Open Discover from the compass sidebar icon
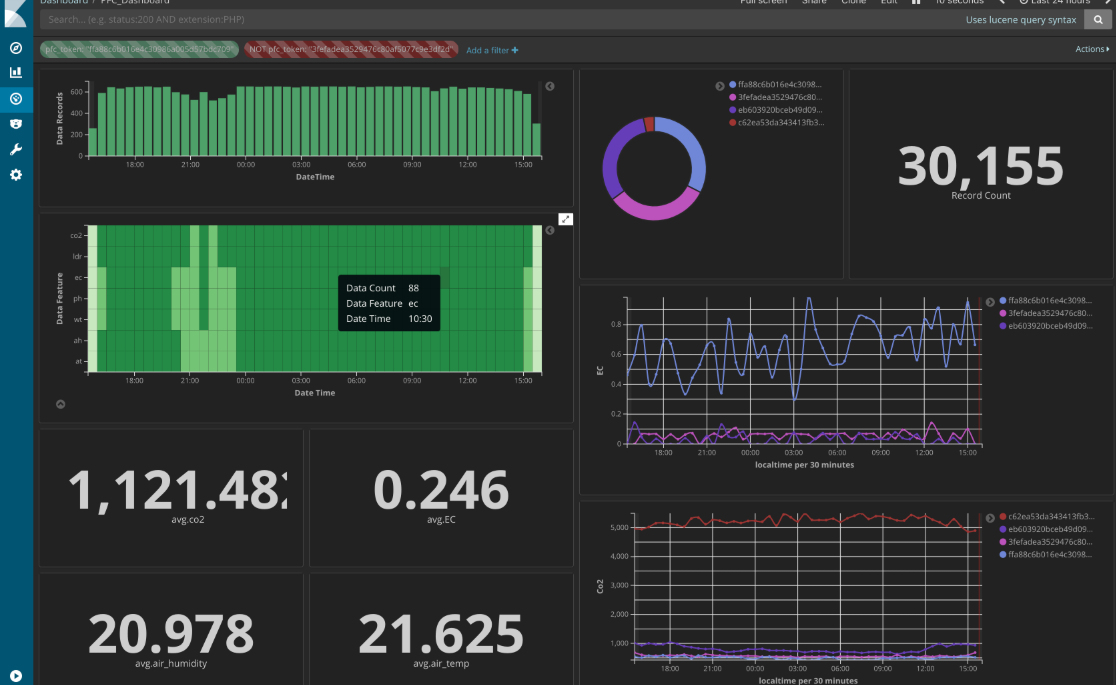Image resolution: width=1116 pixels, height=685 pixels. (16, 48)
